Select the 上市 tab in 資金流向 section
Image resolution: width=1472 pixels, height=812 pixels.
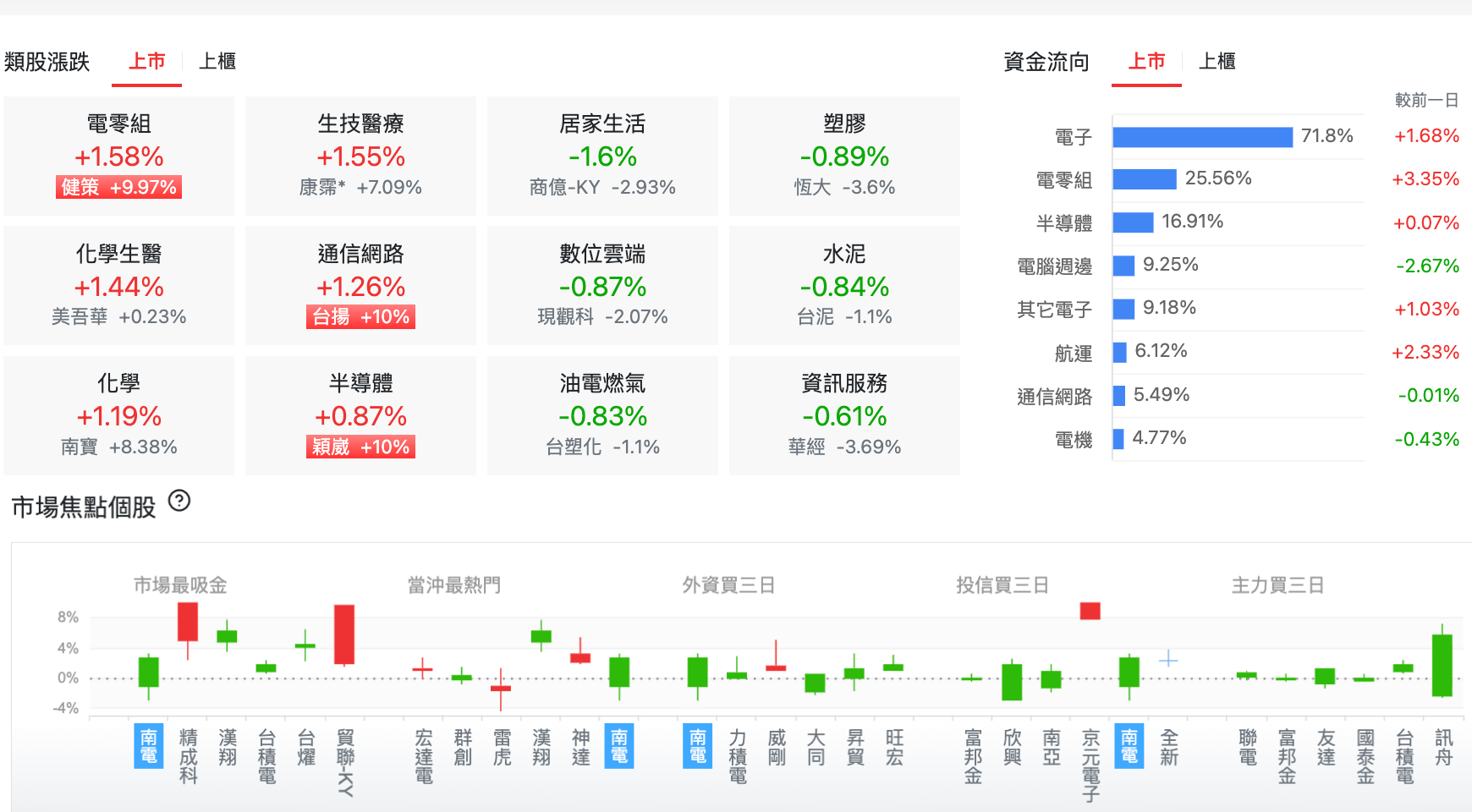pyautogui.click(x=1146, y=61)
